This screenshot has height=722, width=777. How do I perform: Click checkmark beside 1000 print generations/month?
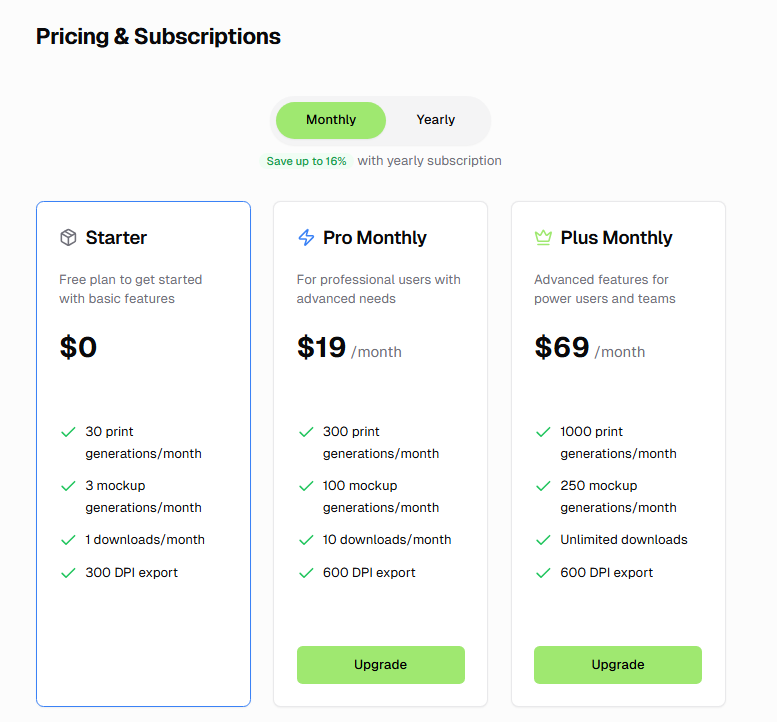(544, 432)
